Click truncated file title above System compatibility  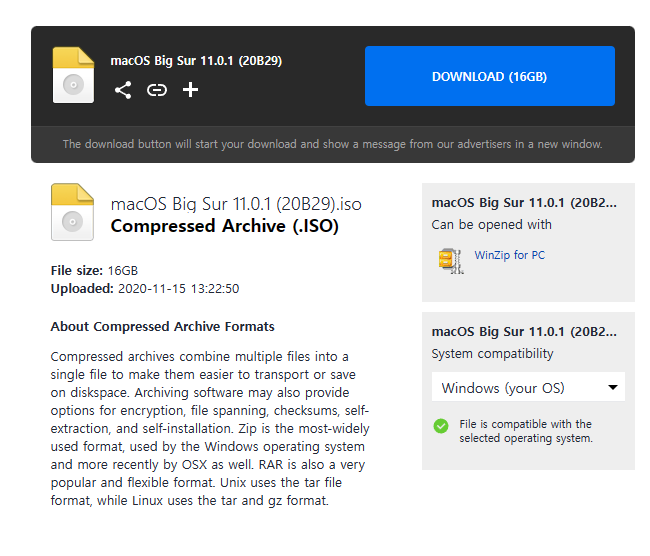click(524, 332)
